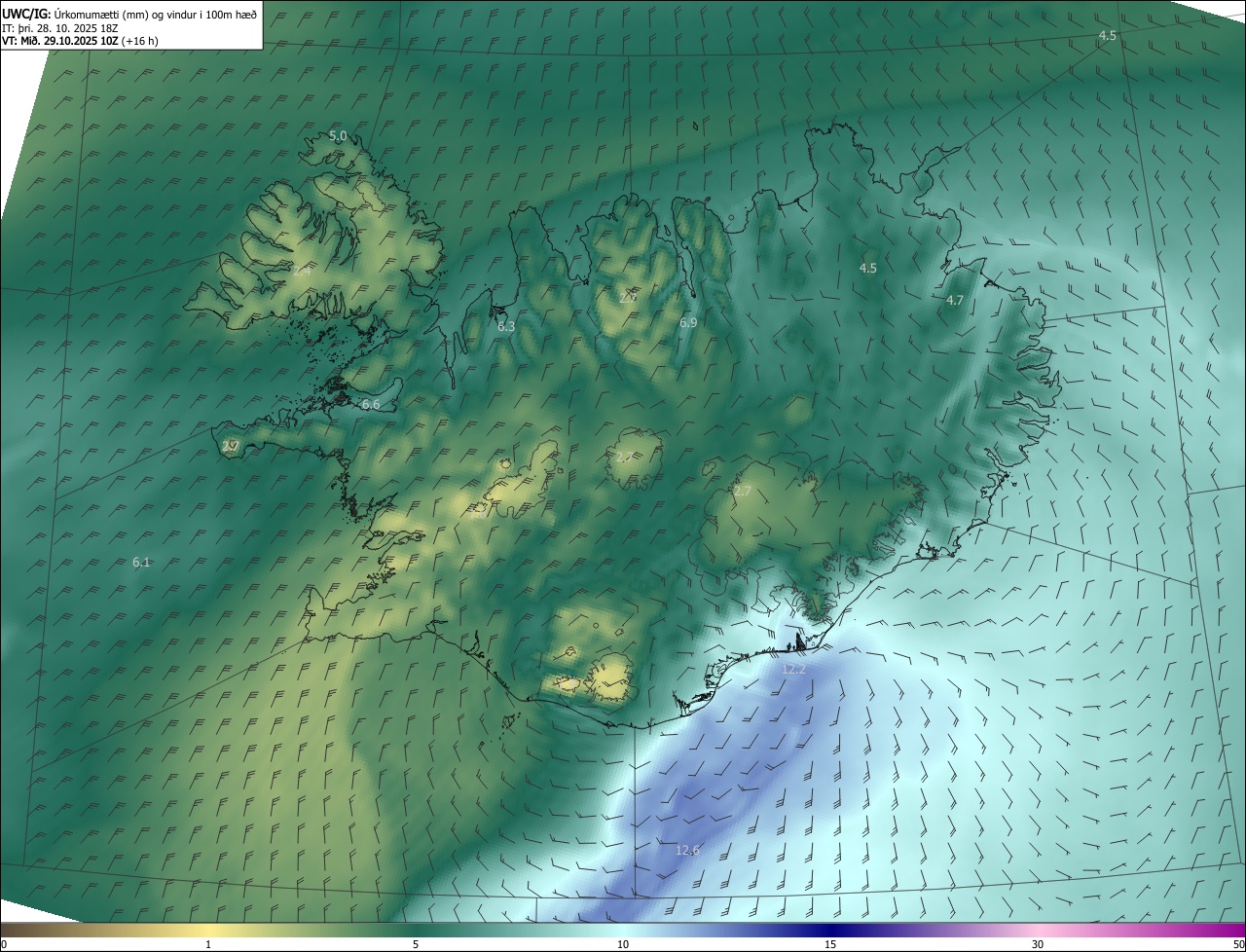Click the legend tick label 30

tap(1038, 944)
